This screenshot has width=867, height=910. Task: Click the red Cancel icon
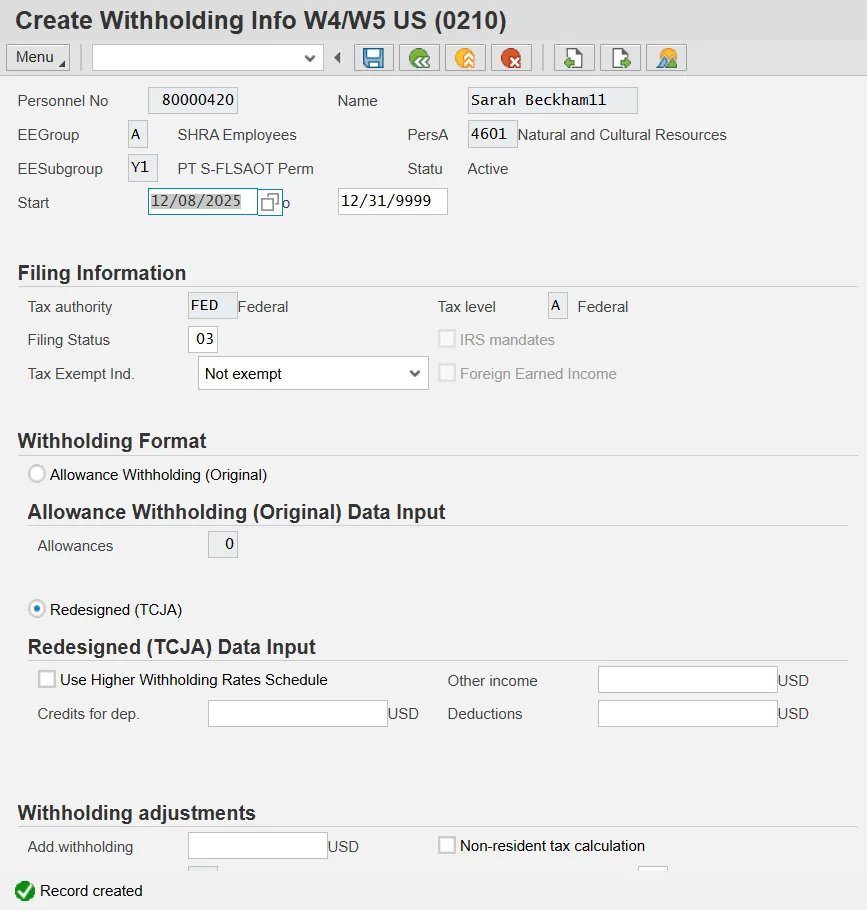click(511, 58)
